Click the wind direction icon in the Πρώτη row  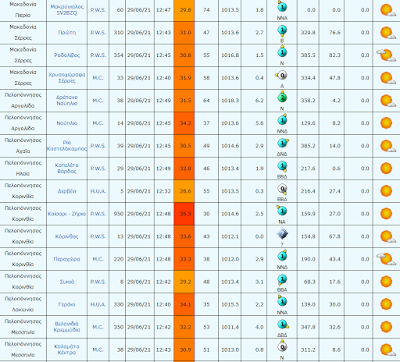[x=282, y=31]
